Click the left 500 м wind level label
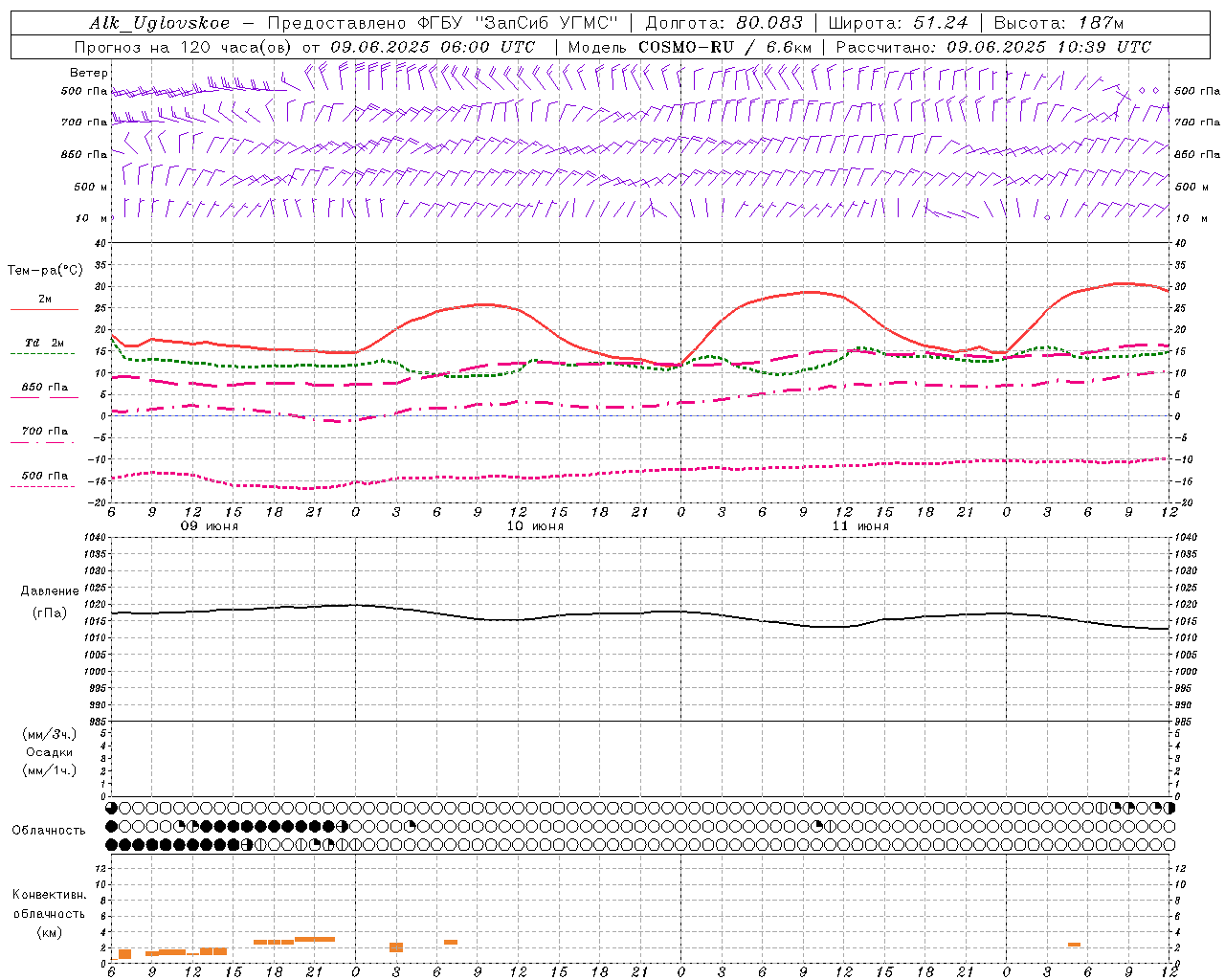The image size is (1225, 980). click(91, 187)
